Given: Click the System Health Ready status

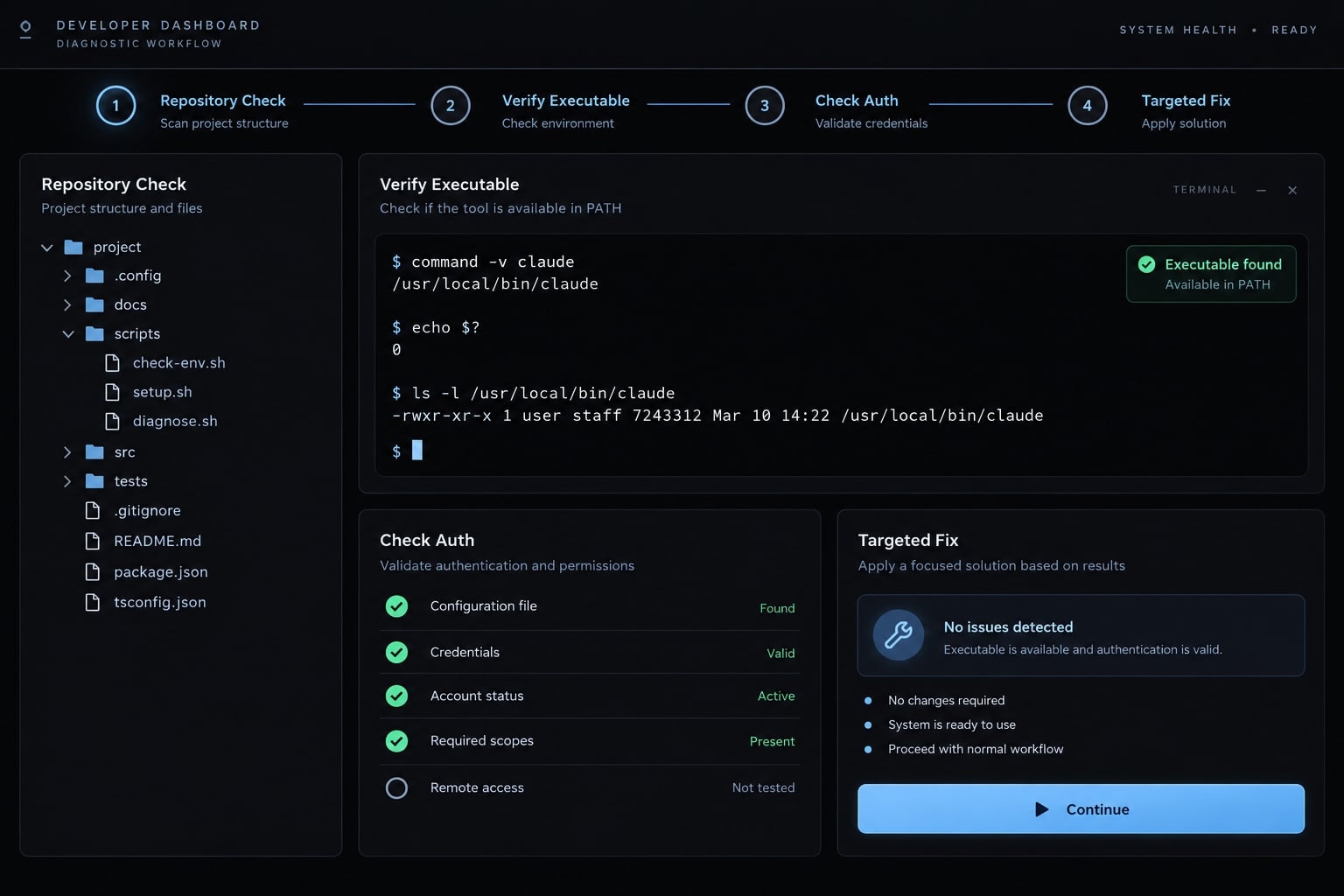Looking at the screenshot, I should point(1218,30).
